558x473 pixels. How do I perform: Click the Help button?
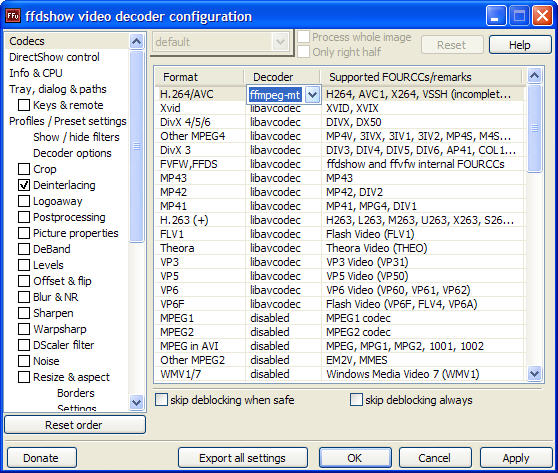(520, 45)
